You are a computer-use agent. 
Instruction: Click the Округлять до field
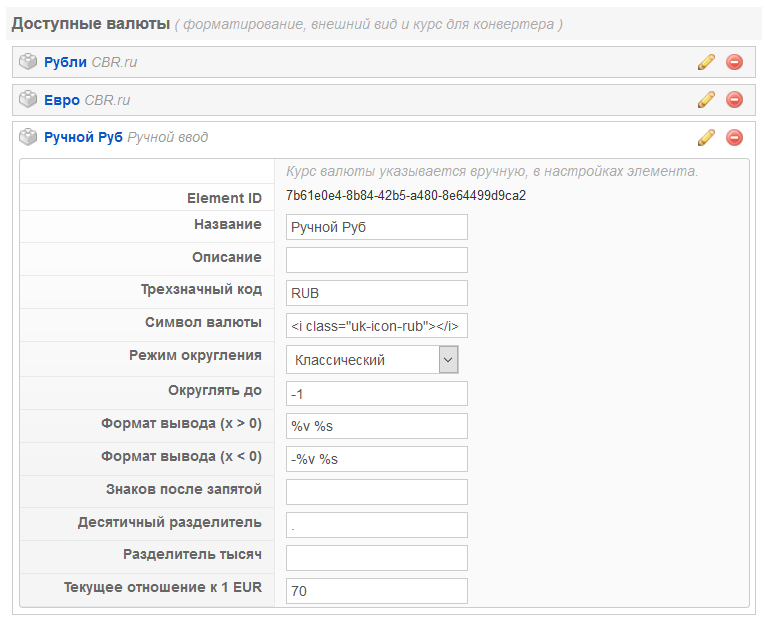pos(376,393)
